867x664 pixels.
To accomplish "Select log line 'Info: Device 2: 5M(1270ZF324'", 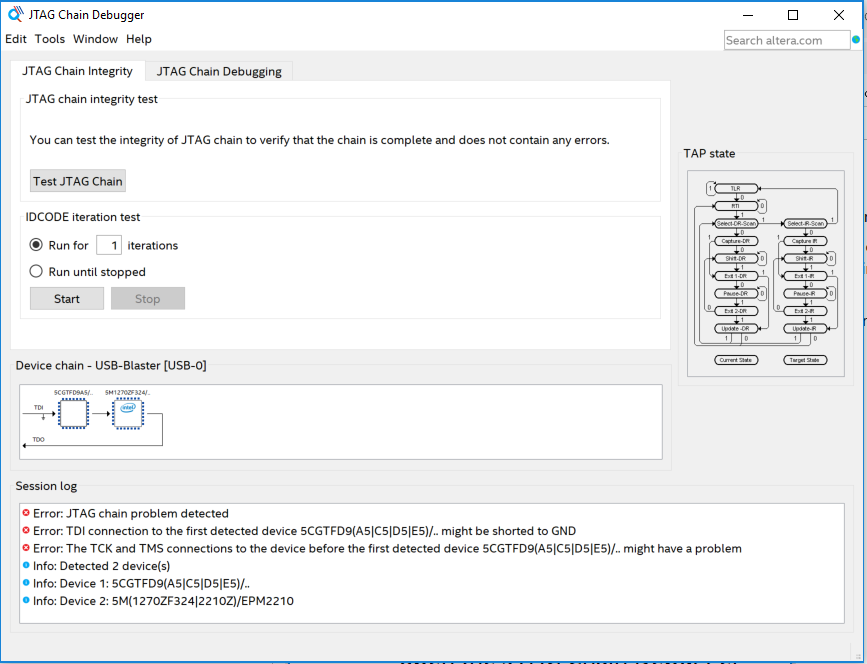I will (x=163, y=601).
